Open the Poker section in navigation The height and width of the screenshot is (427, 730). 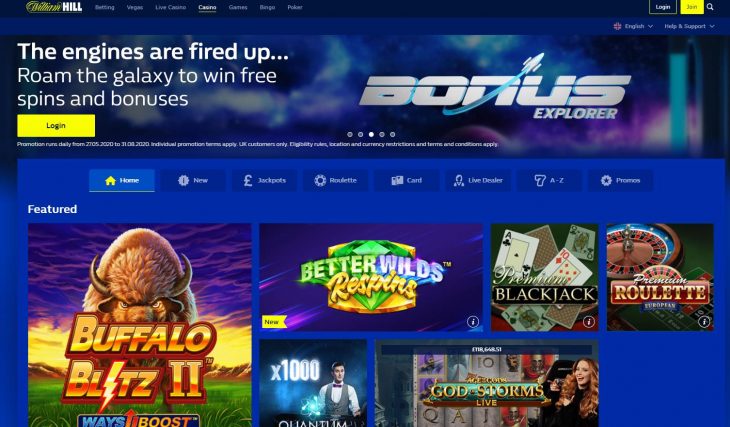(x=295, y=7)
